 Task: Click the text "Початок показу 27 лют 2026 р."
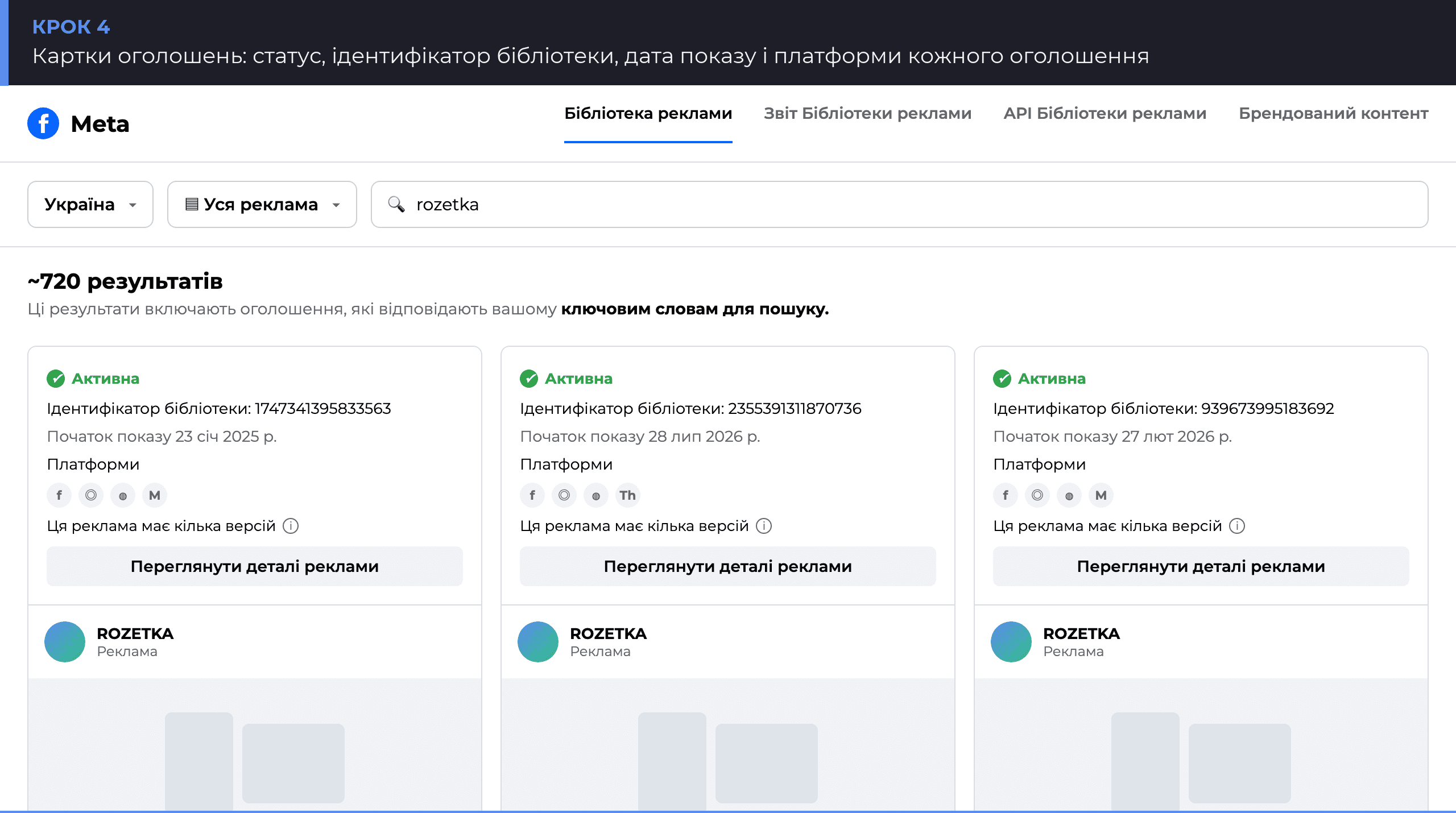1112,437
